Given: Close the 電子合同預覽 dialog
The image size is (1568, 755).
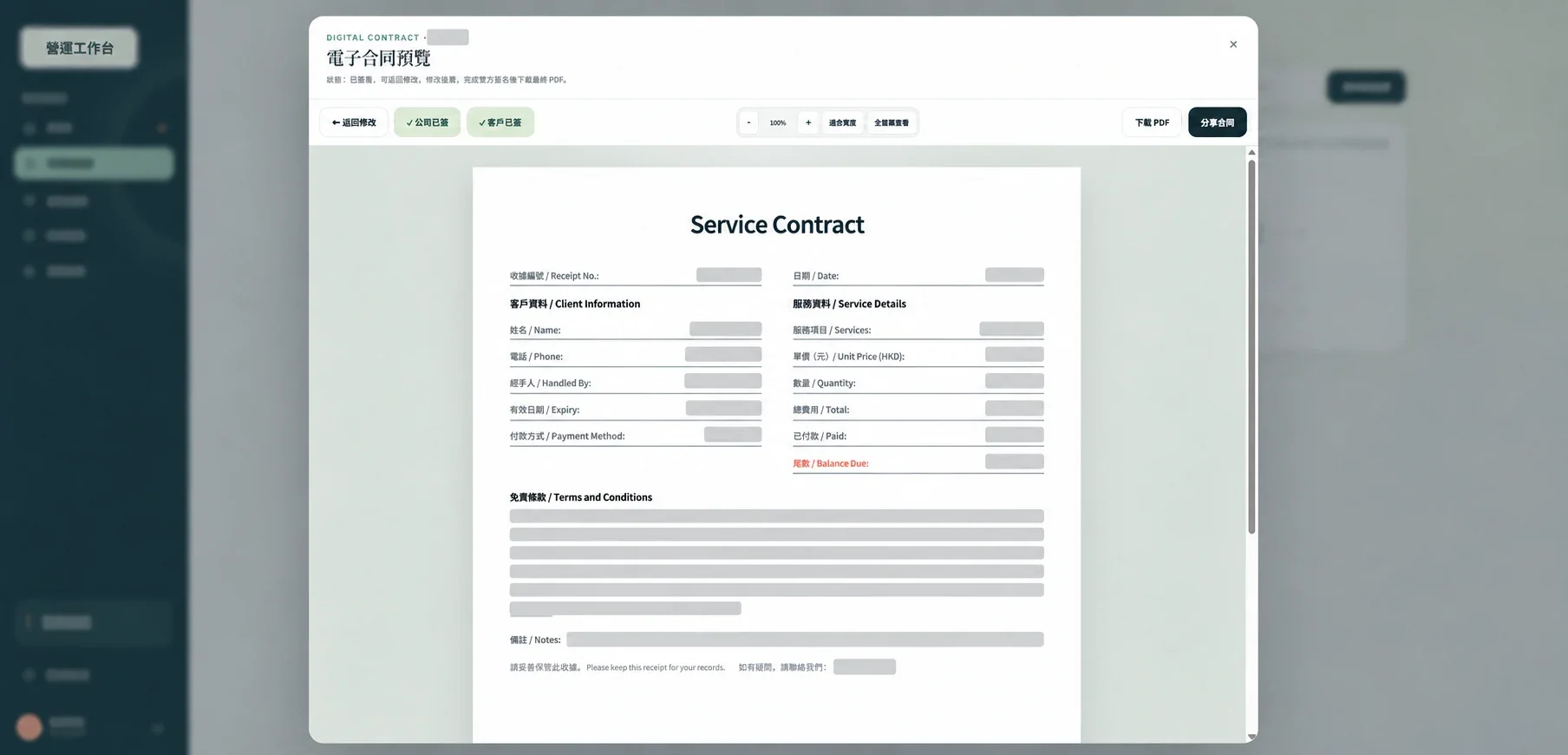Looking at the screenshot, I should pyautogui.click(x=1233, y=44).
